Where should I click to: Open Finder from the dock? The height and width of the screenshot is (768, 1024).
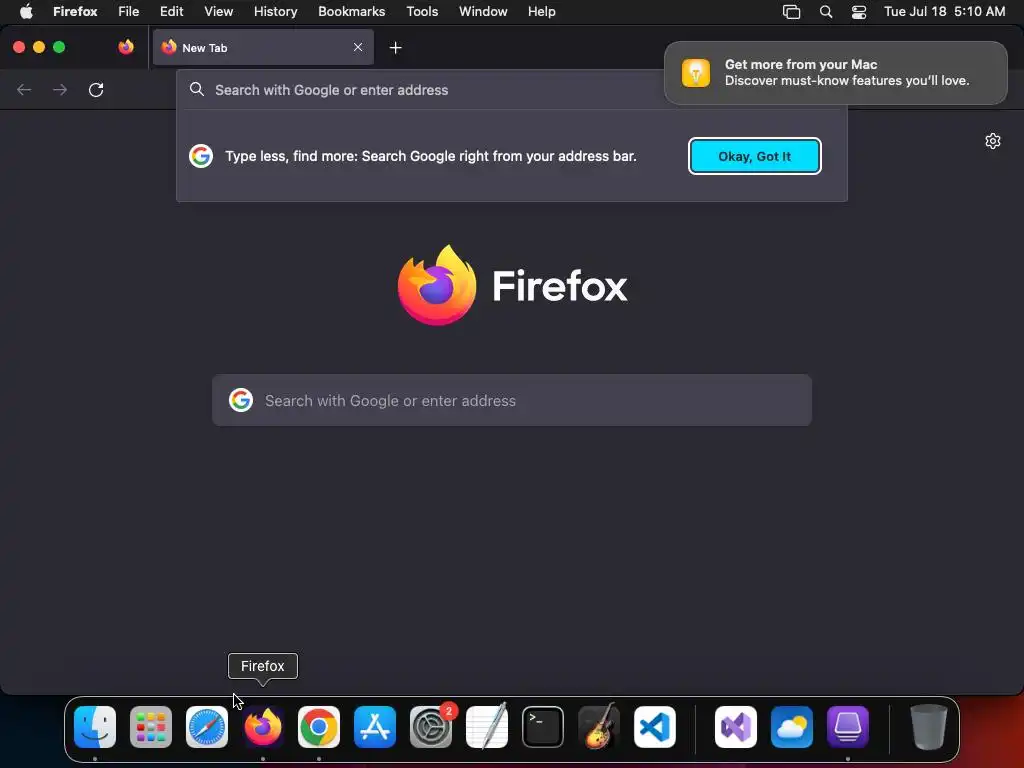tap(95, 727)
